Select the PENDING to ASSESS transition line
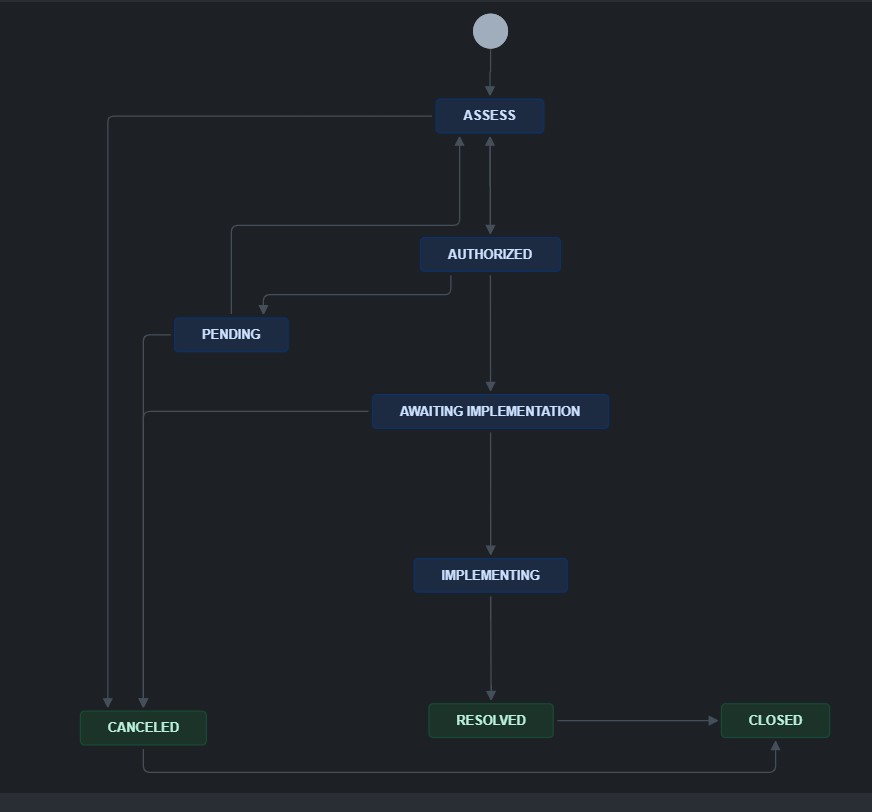The height and width of the screenshot is (812, 872). tap(345, 225)
